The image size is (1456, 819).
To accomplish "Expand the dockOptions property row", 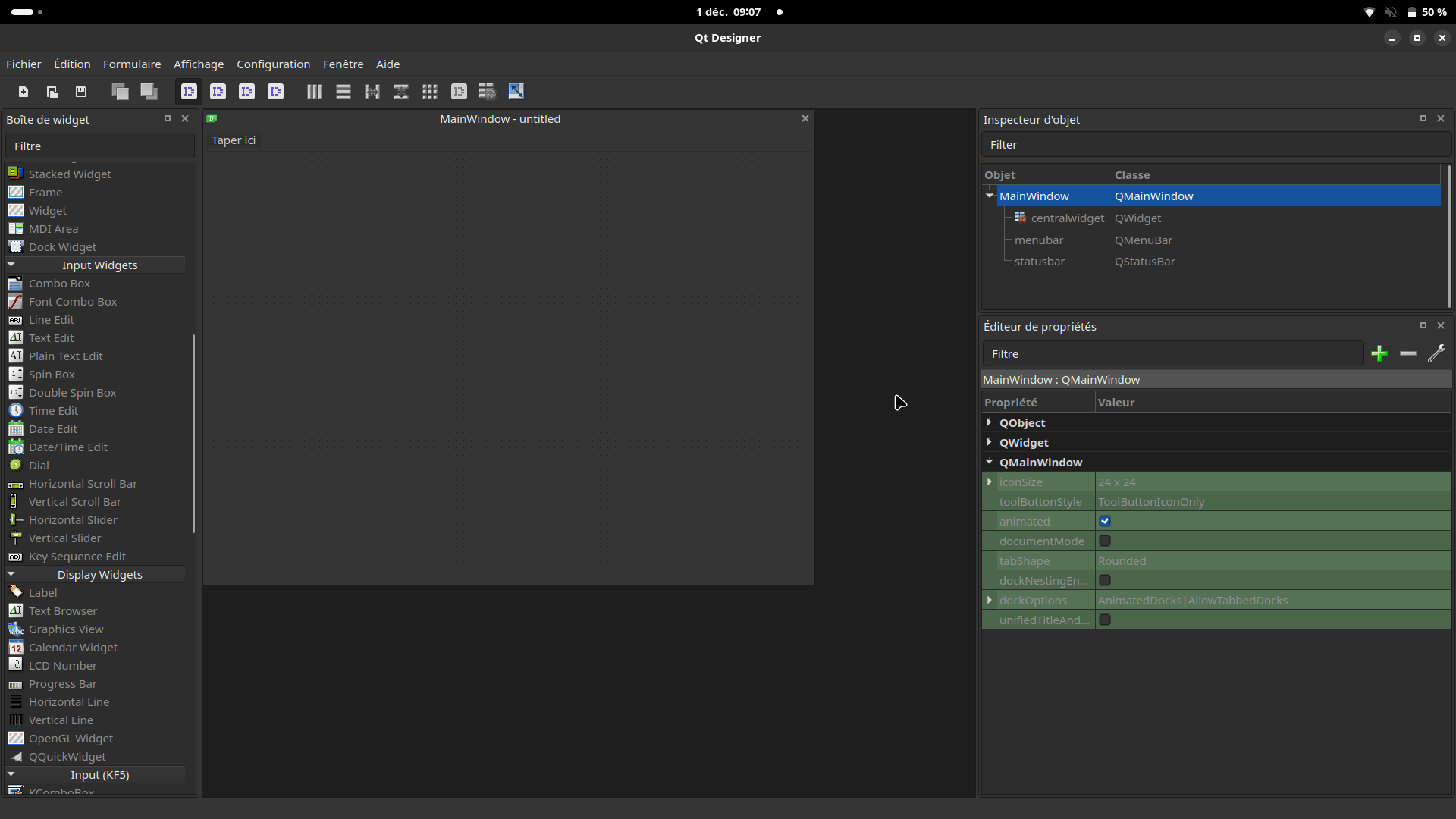I will (x=990, y=601).
